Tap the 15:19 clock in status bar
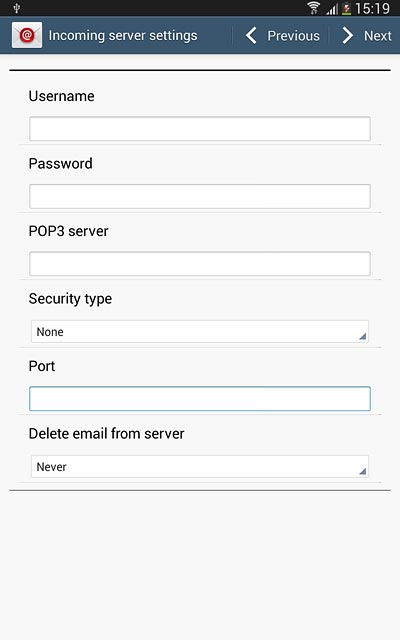Viewport: 400px width, 640px height. coord(372,8)
